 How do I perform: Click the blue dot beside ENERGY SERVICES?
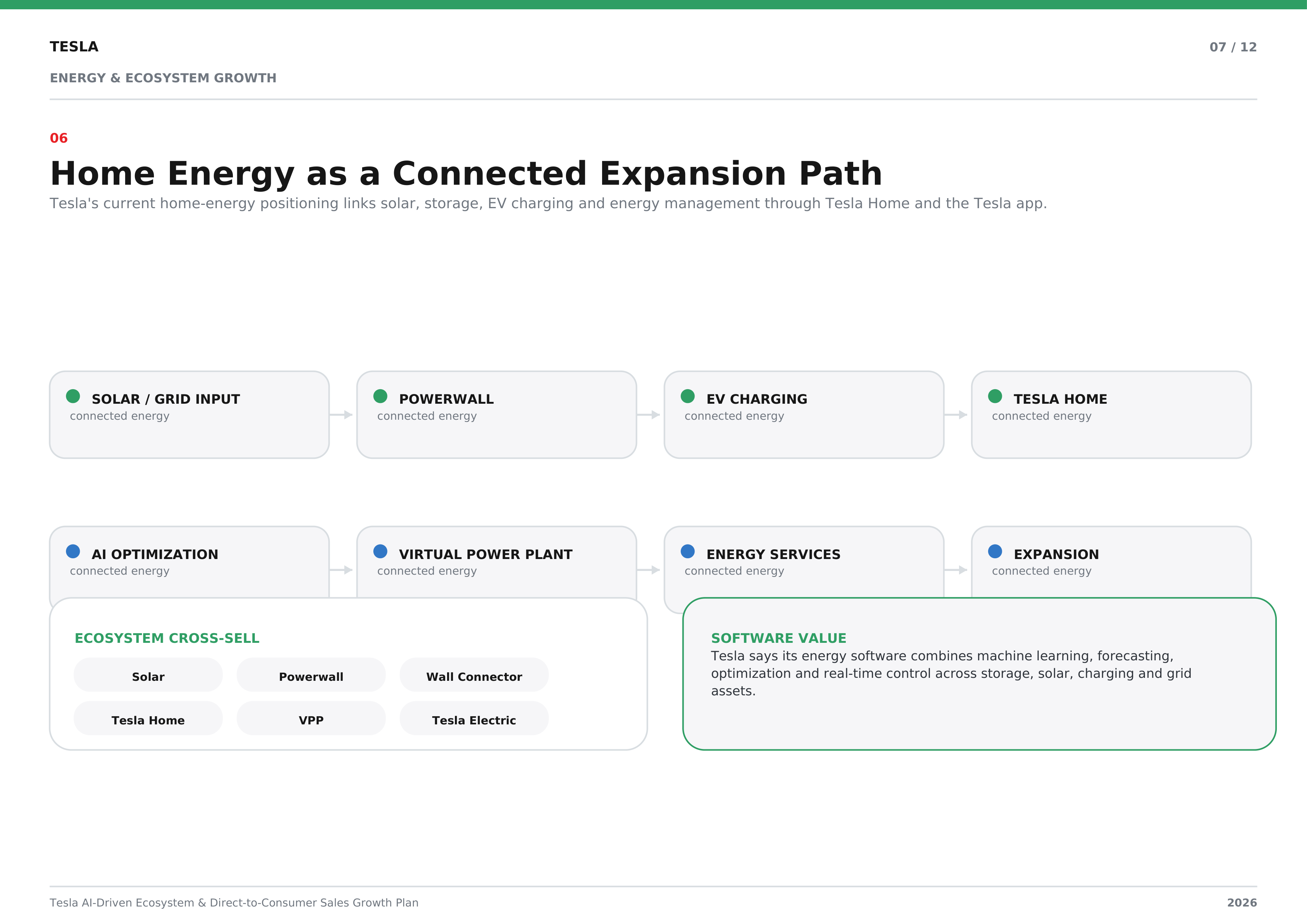click(x=688, y=551)
